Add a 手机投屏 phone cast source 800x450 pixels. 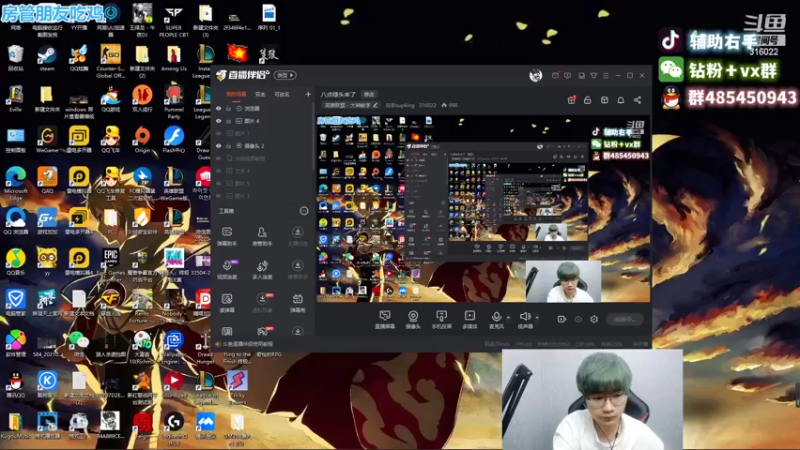[x=441, y=319]
